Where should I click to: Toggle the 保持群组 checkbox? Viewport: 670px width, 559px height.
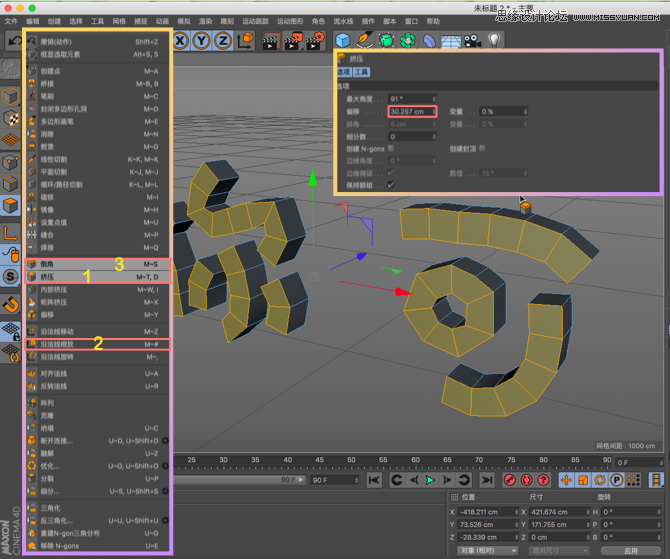391,185
